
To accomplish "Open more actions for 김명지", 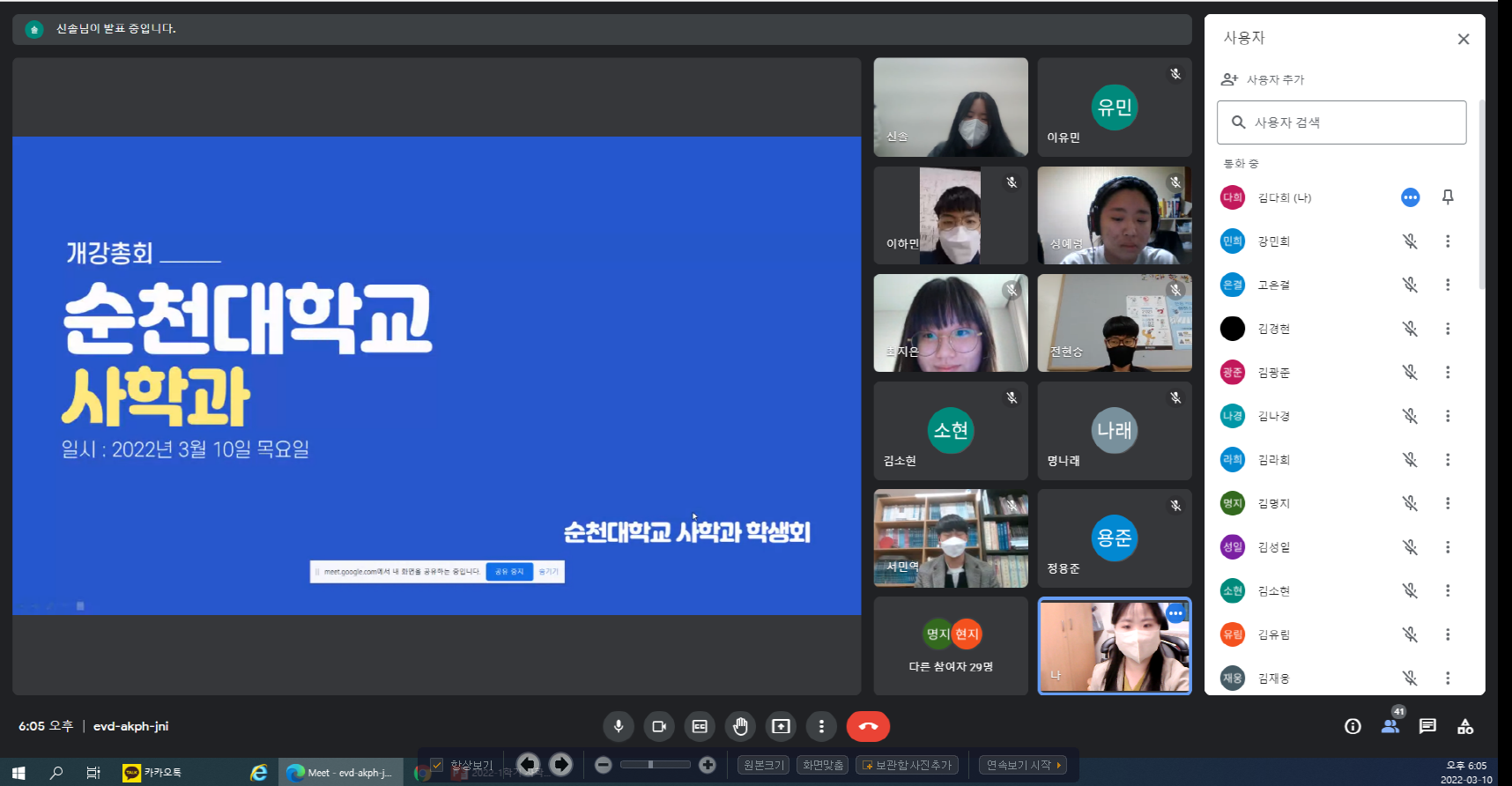I will 1448,503.
